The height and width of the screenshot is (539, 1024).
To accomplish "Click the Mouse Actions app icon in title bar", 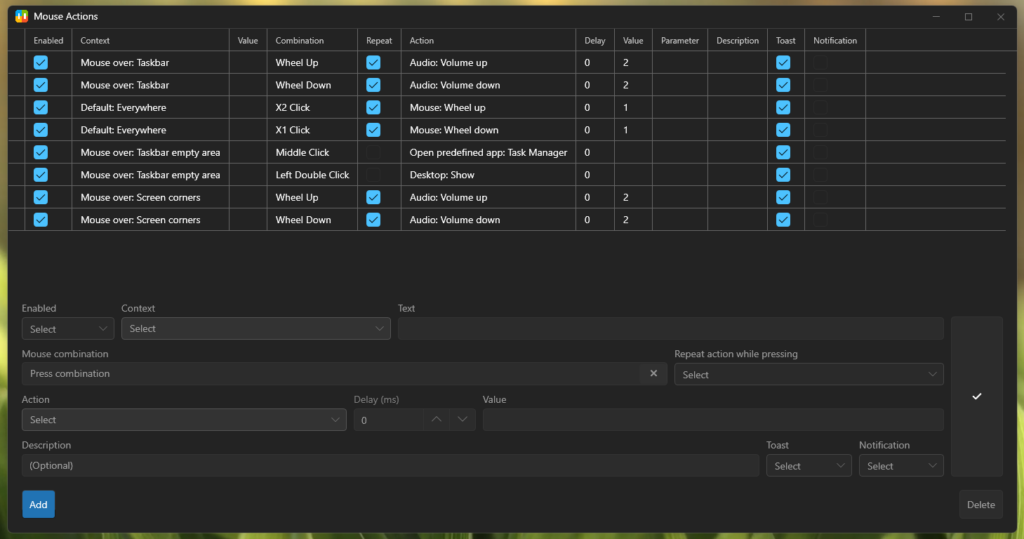I will [21, 17].
